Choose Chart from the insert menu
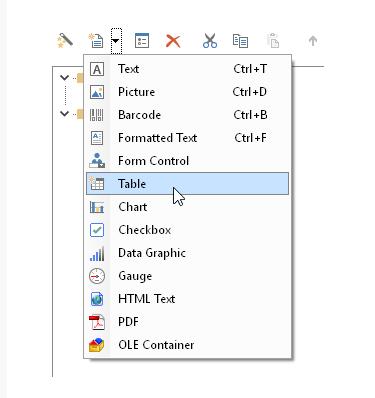 187,207
